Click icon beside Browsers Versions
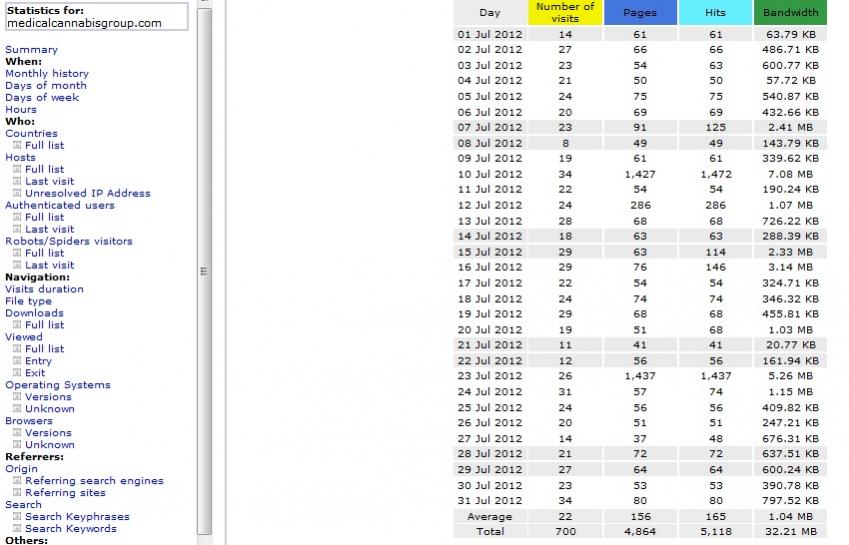Image resolution: width=849 pixels, height=545 pixels. [17, 432]
